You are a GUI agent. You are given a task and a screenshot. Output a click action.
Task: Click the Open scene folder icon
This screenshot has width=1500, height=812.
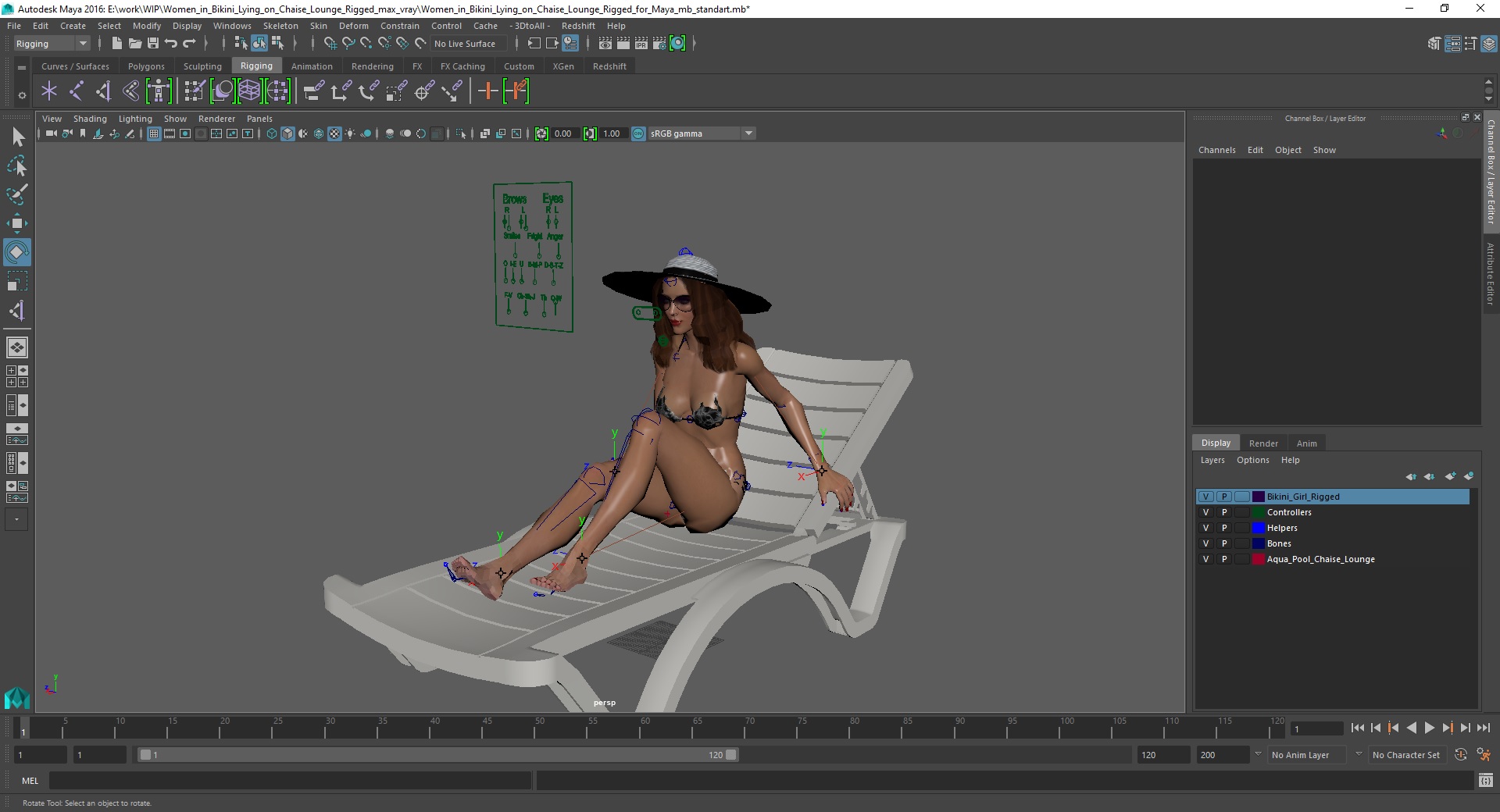[135, 44]
